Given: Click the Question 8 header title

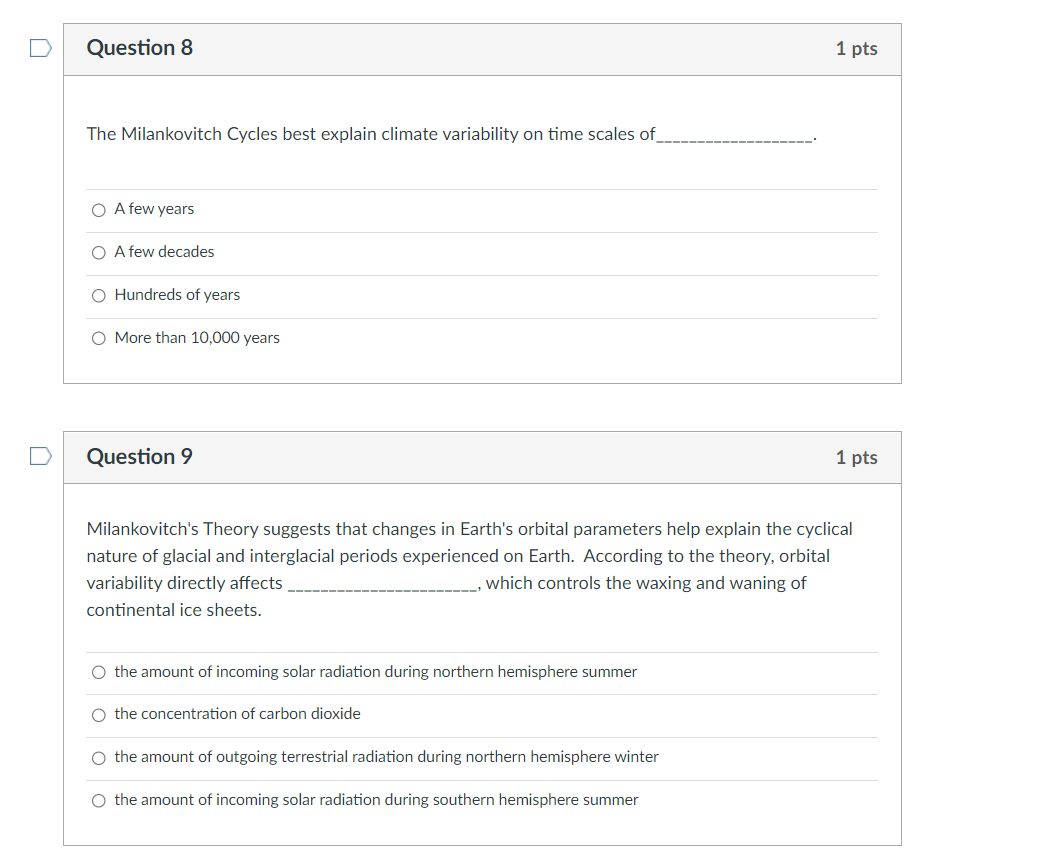Looking at the screenshot, I should tap(140, 48).
